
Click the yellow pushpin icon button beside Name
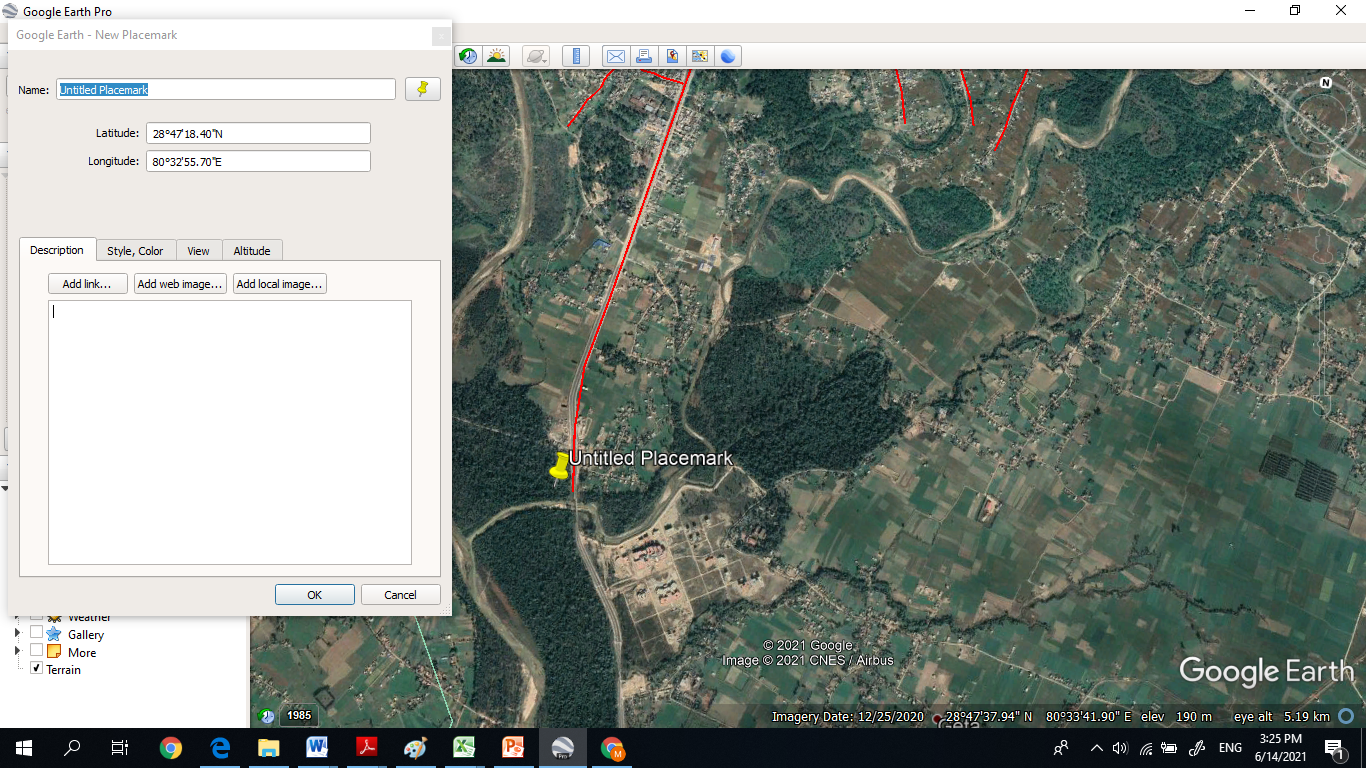423,89
